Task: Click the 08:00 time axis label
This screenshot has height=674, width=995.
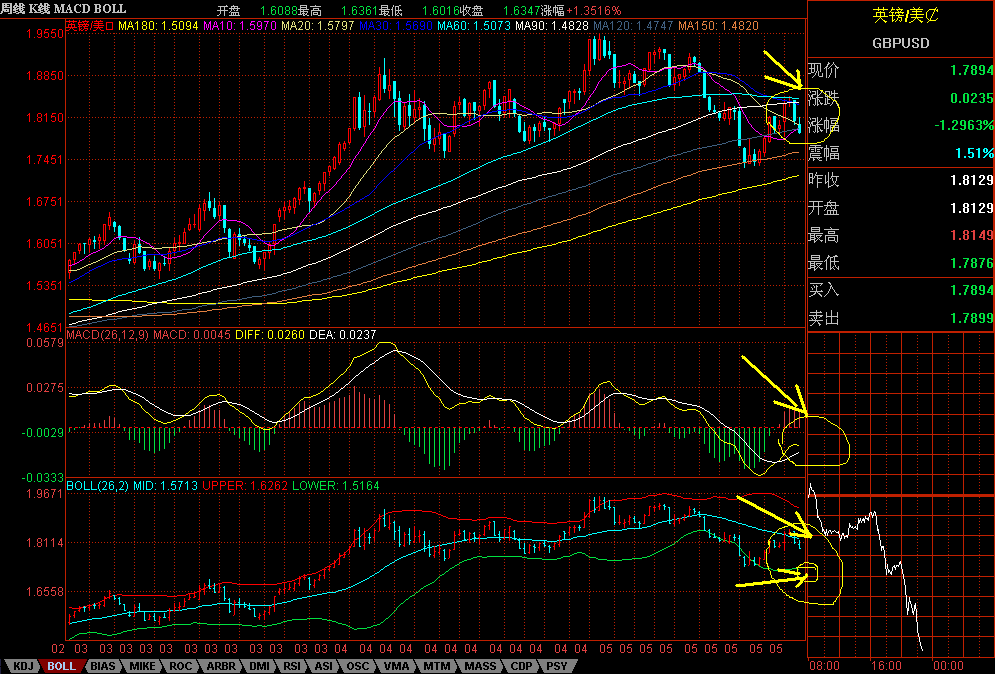Action: click(824, 666)
